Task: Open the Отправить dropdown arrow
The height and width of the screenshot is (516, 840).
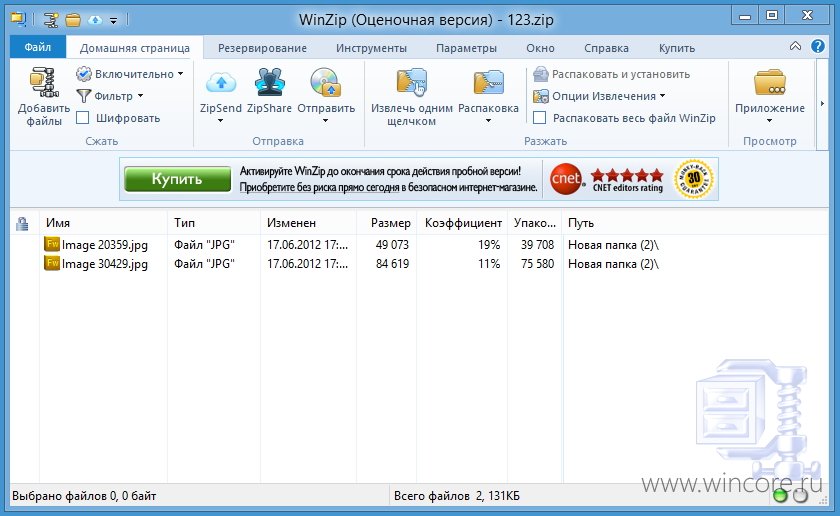Action: (x=326, y=121)
